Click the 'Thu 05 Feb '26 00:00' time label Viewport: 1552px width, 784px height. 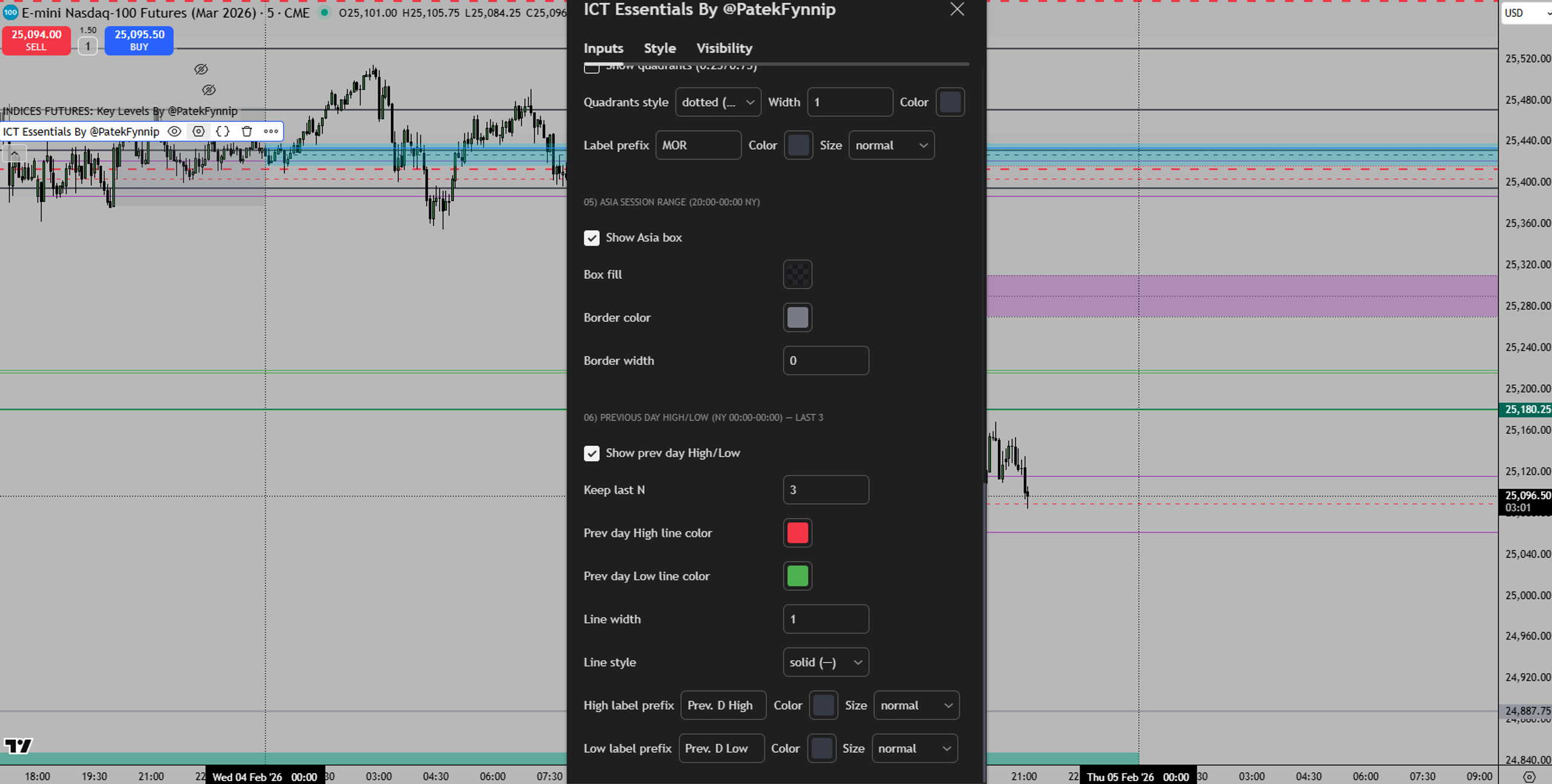click(1137, 777)
